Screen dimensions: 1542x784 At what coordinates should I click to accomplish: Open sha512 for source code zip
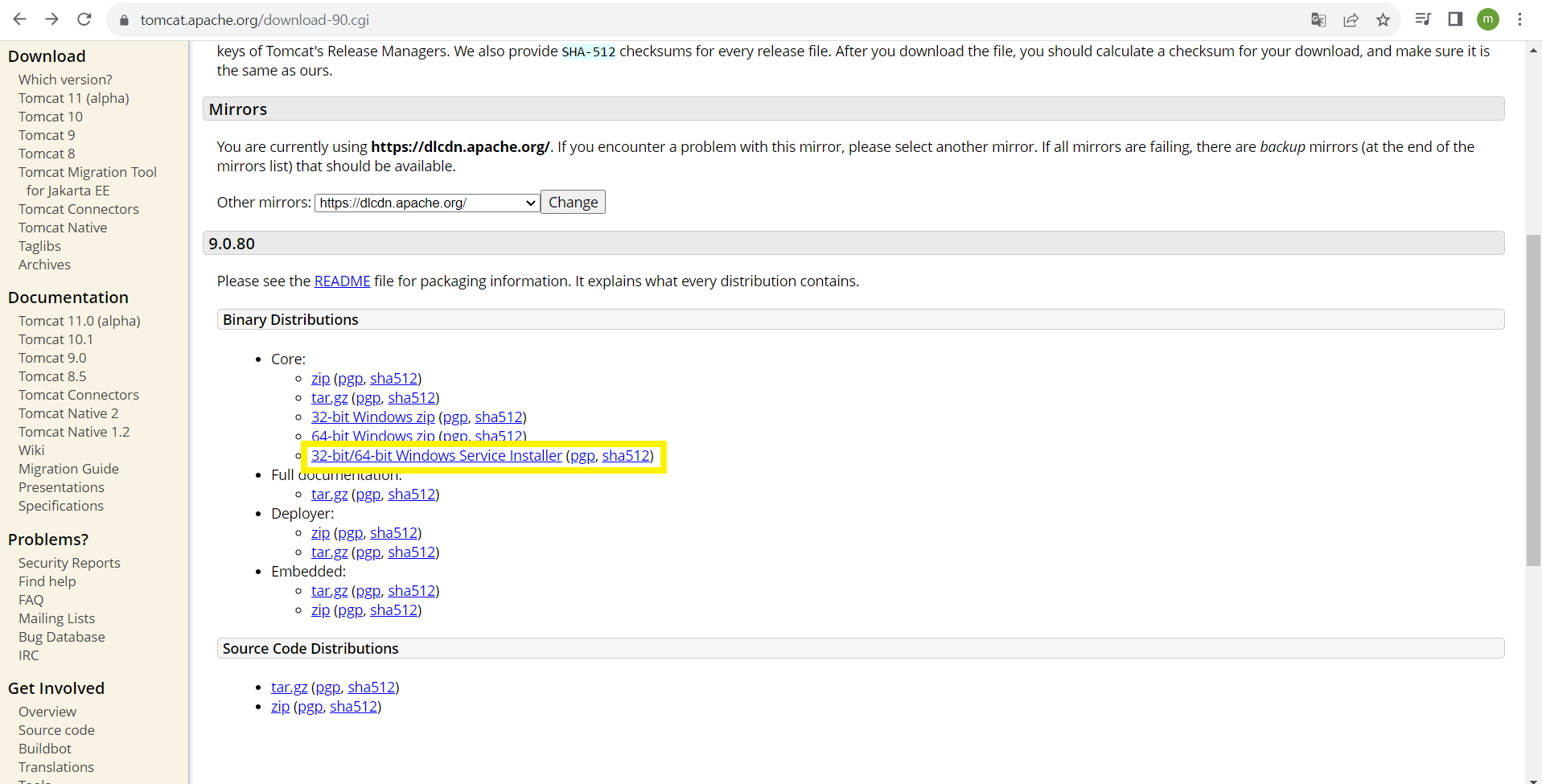[353, 707]
